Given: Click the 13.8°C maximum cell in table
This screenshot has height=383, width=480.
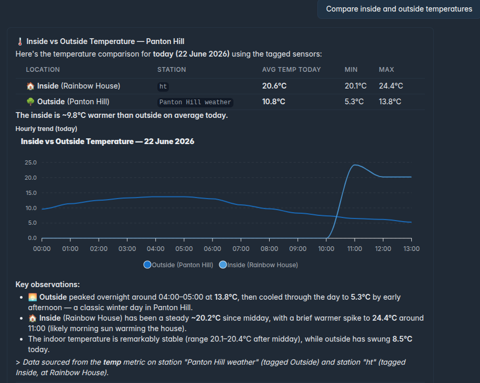Looking at the screenshot, I should pyautogui.click(x=390, y=102).
